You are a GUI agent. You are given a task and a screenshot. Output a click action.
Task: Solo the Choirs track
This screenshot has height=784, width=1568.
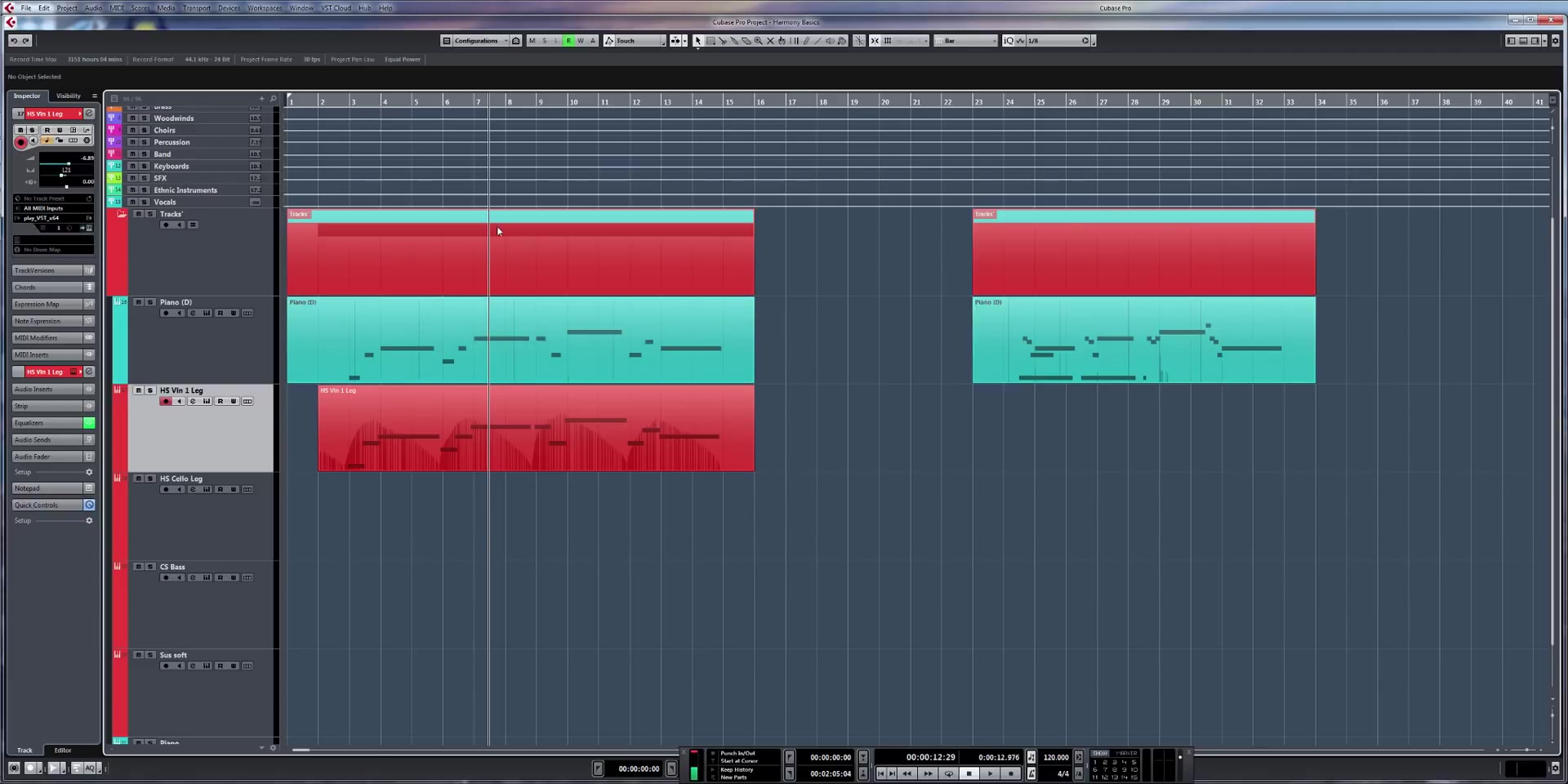[x=144, y=130]
